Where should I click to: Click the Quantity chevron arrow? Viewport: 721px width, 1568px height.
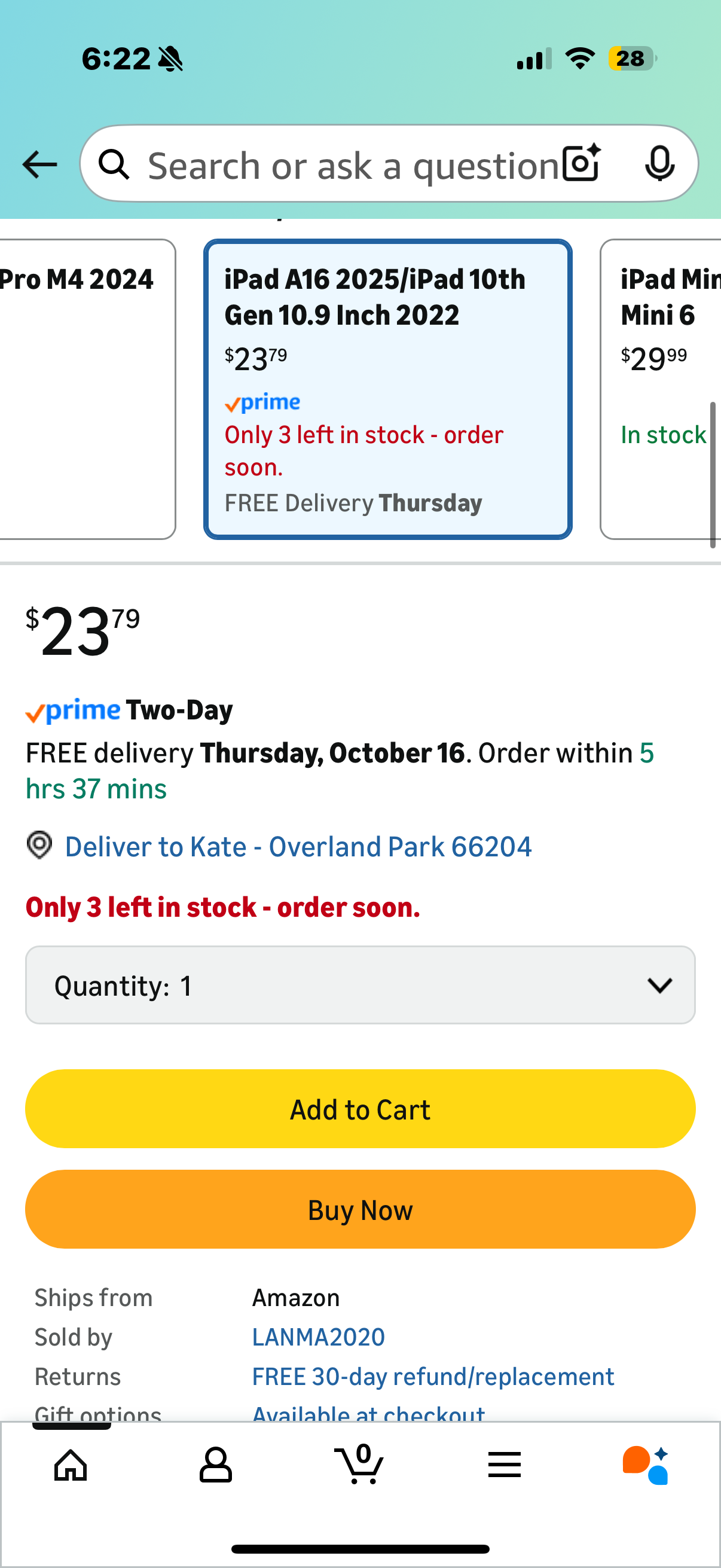coord(659,985)
